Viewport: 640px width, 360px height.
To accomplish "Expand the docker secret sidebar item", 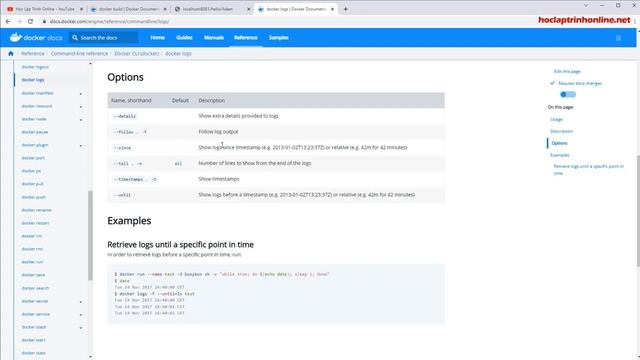I will pyautogui.click(x=81, y=302).
